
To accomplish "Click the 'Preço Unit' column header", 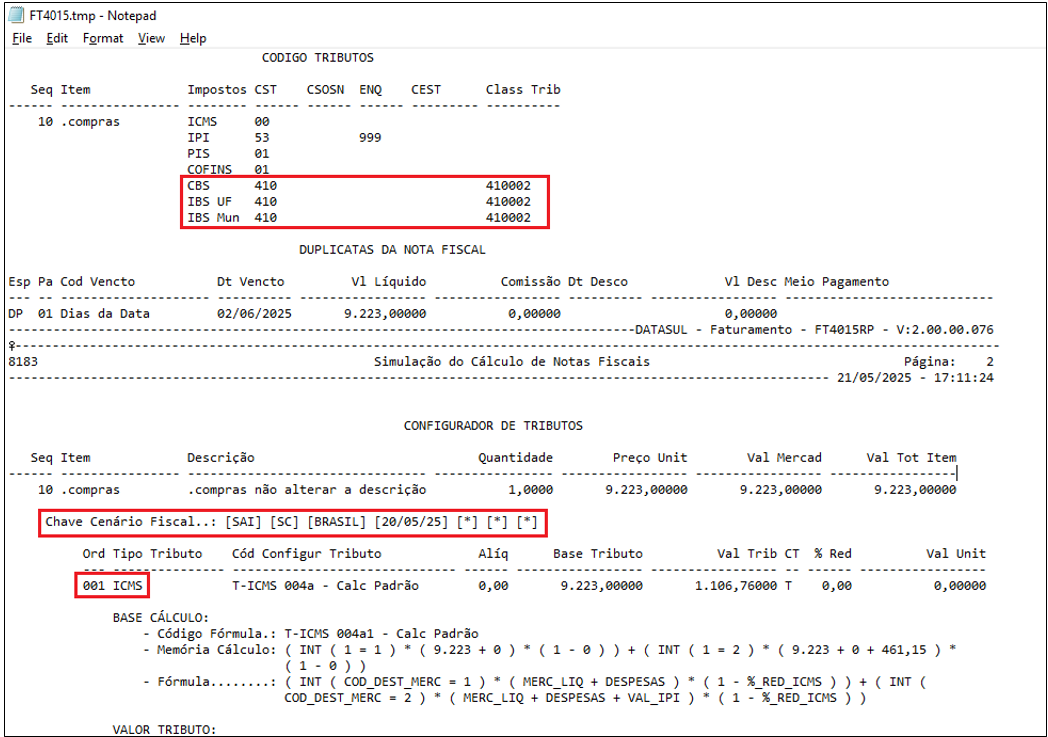I will pyautogui.click(x=650, y=458).
